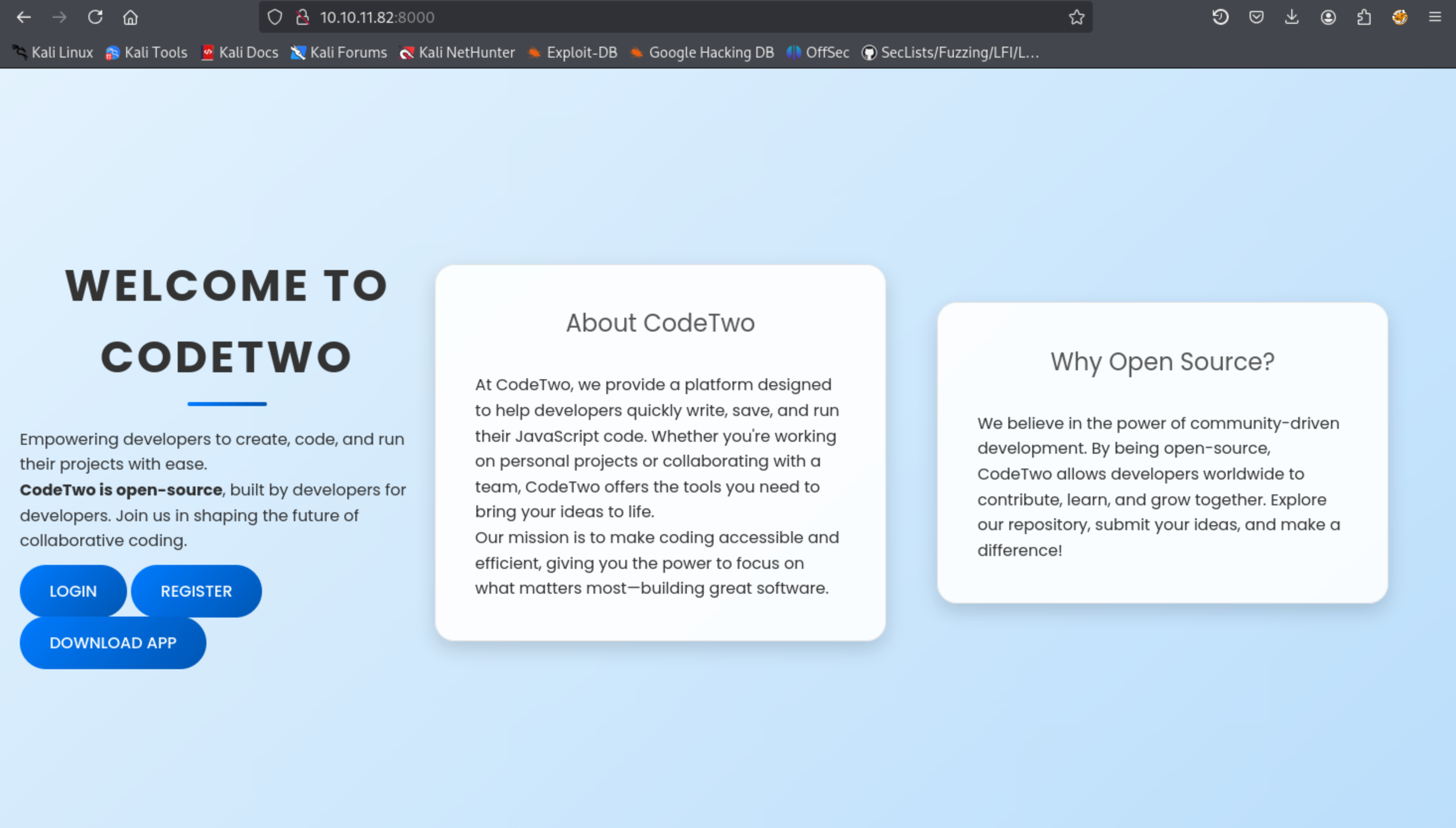Open the Exploit-DB bookmark
Viewport: 1456px width, 828px height.
click(x=573, y=52)
